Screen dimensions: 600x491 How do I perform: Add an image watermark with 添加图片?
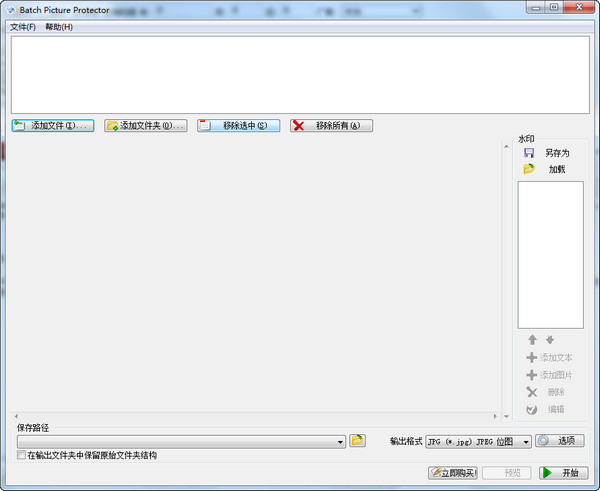pos(549,375)
